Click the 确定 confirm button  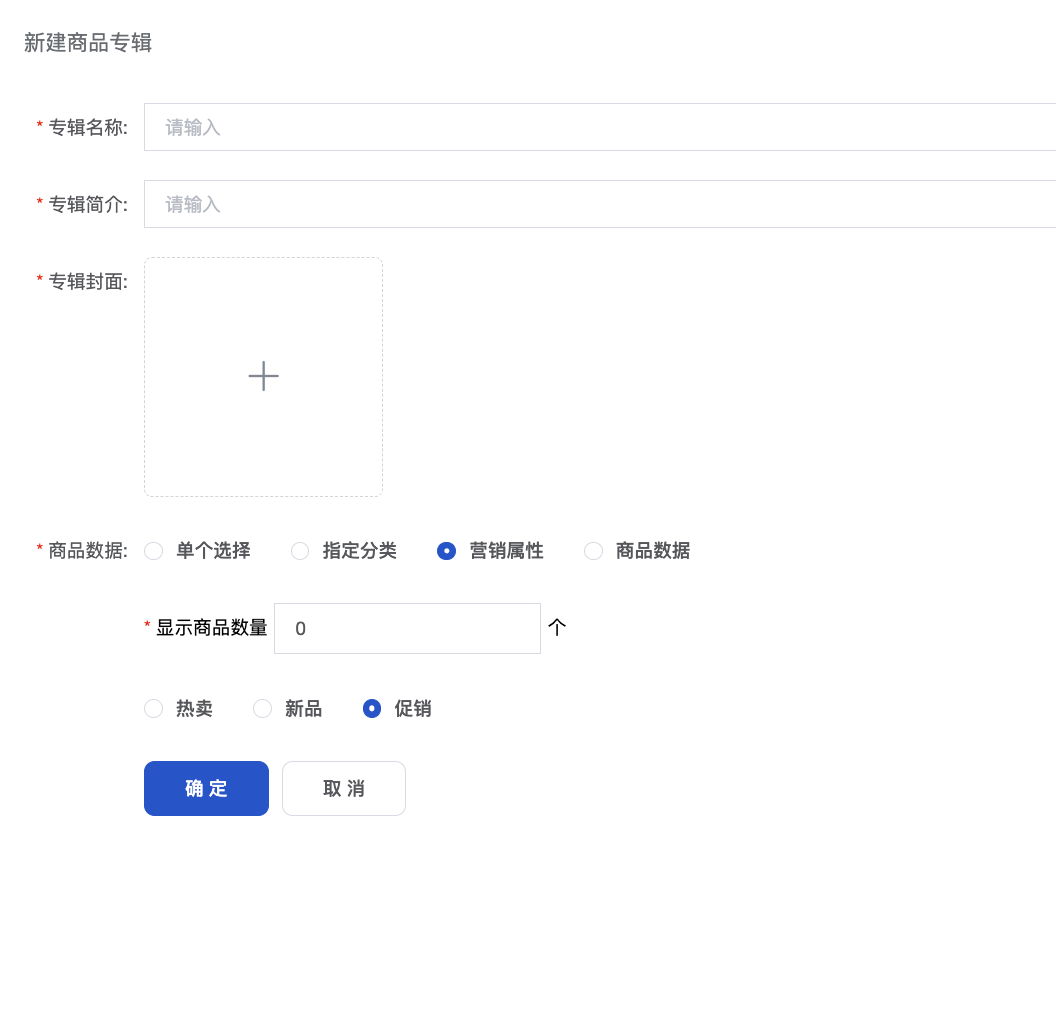206,788
